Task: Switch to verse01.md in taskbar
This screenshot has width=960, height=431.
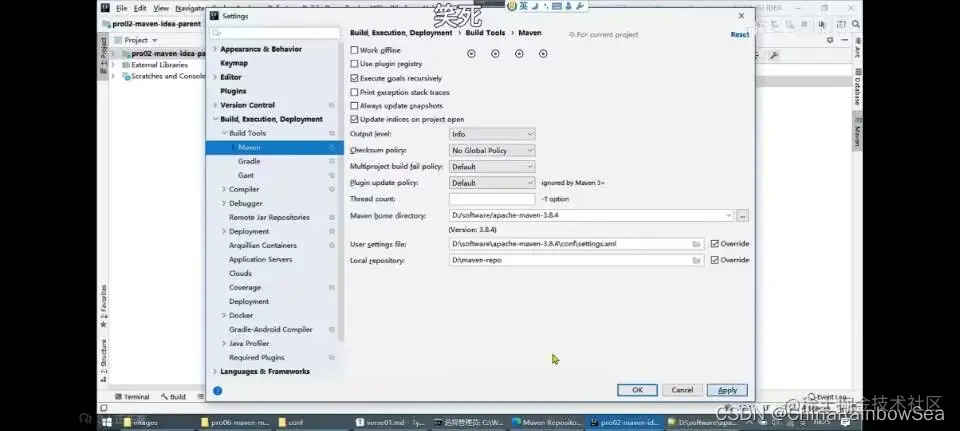Action: coord(390,422)
